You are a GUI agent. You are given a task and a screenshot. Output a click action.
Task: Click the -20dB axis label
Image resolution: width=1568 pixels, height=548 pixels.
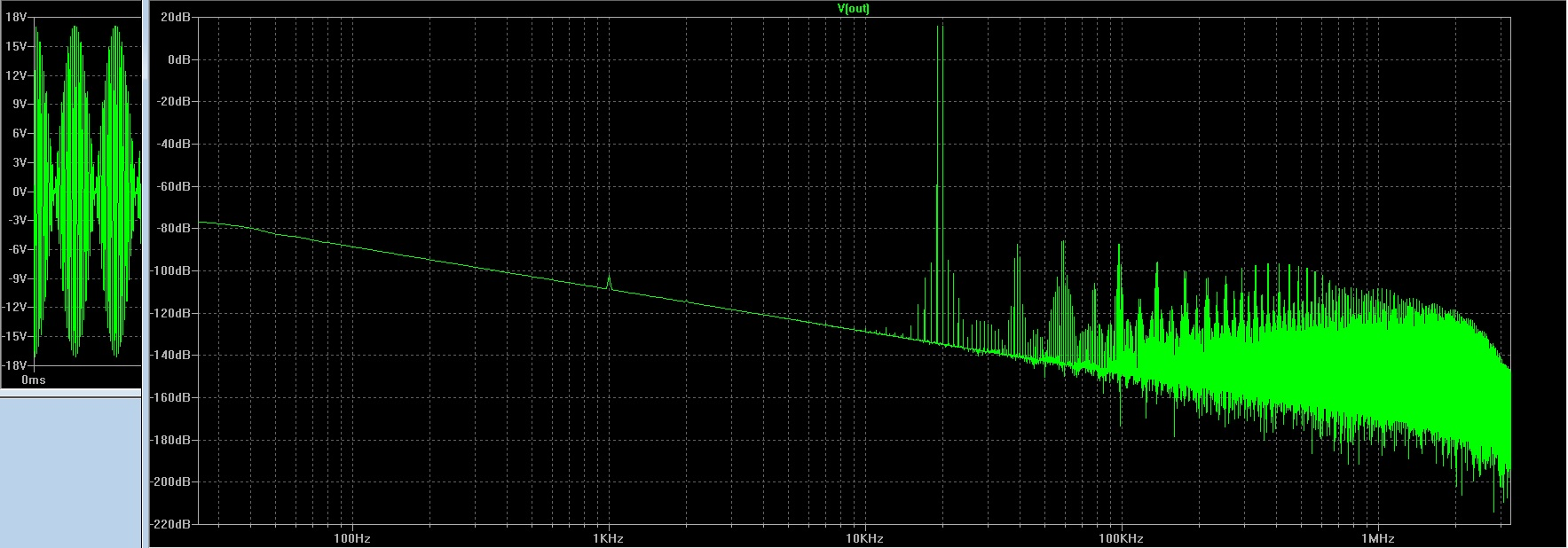pyautogui.click(x=174, y=102)
